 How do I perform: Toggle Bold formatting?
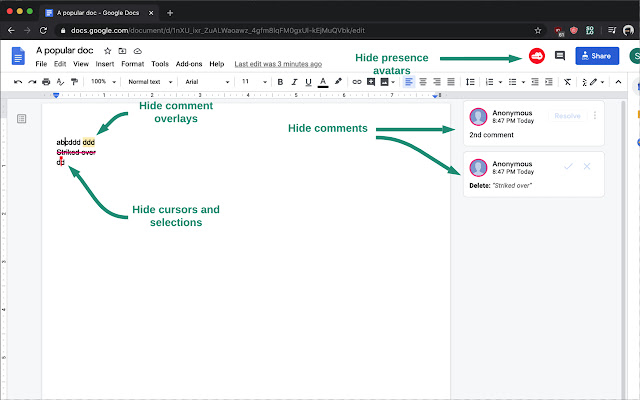point(281,81)
